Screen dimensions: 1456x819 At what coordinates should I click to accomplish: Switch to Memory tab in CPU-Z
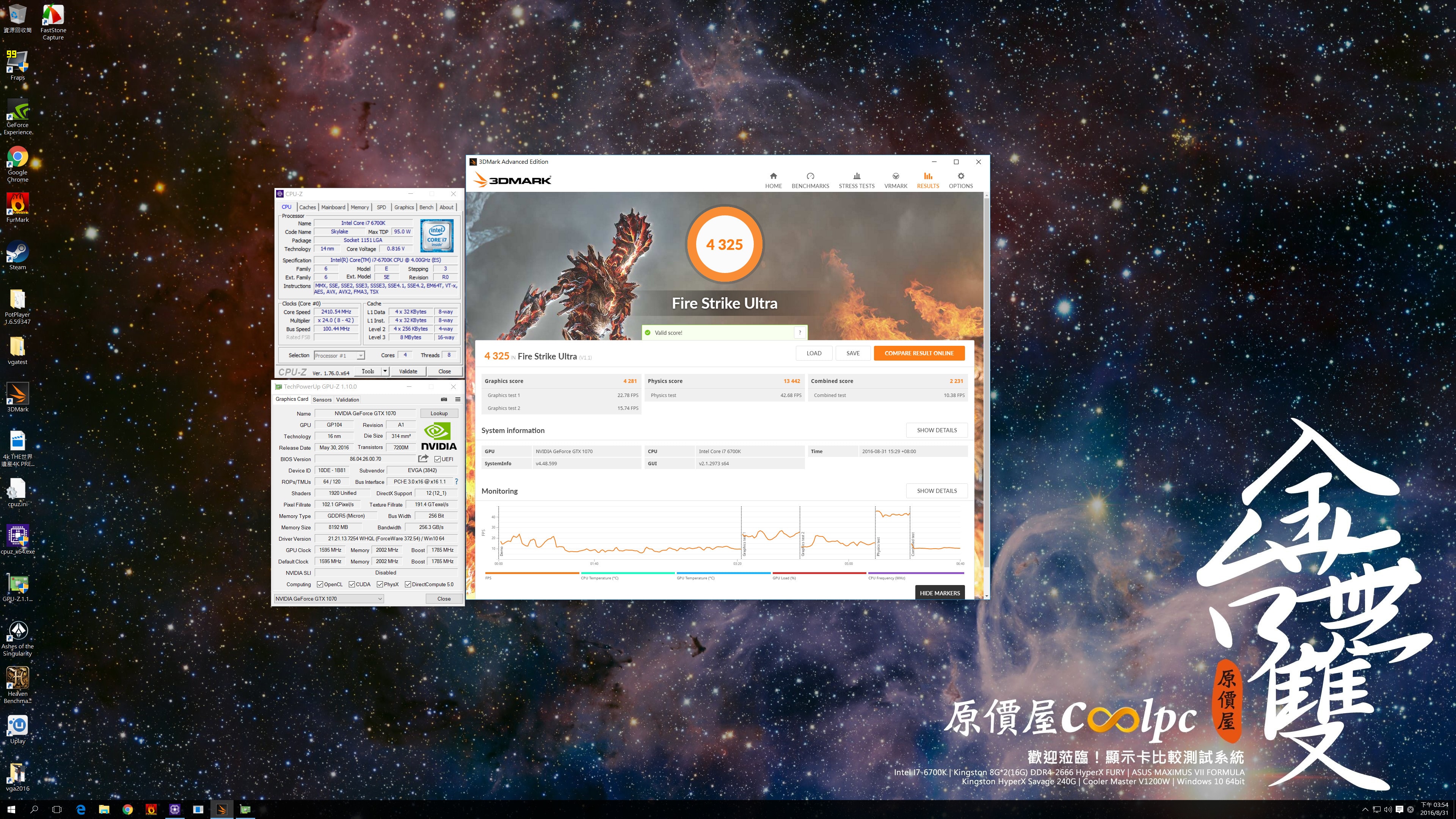pos(359,207)
